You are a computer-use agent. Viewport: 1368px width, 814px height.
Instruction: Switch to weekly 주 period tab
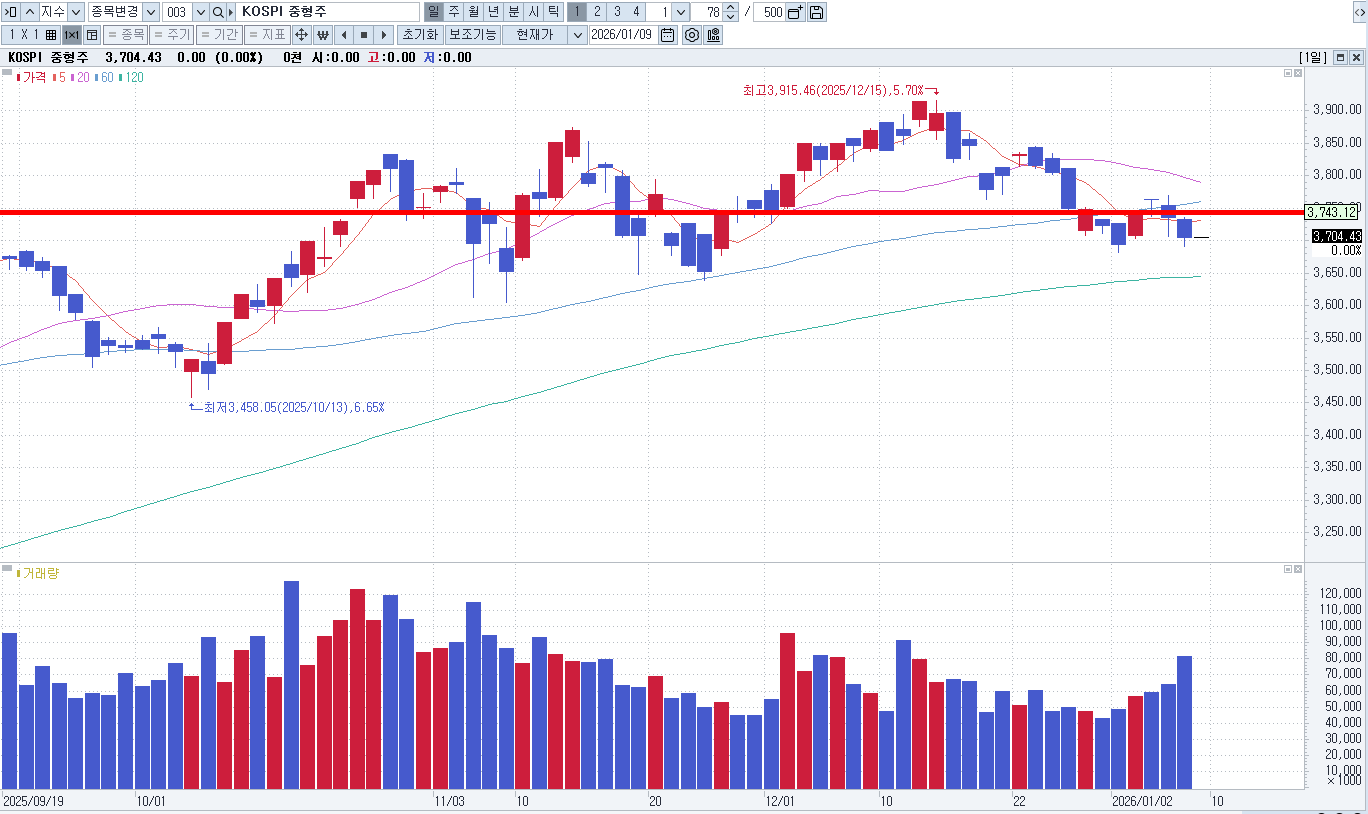click(x=454, y=12)
